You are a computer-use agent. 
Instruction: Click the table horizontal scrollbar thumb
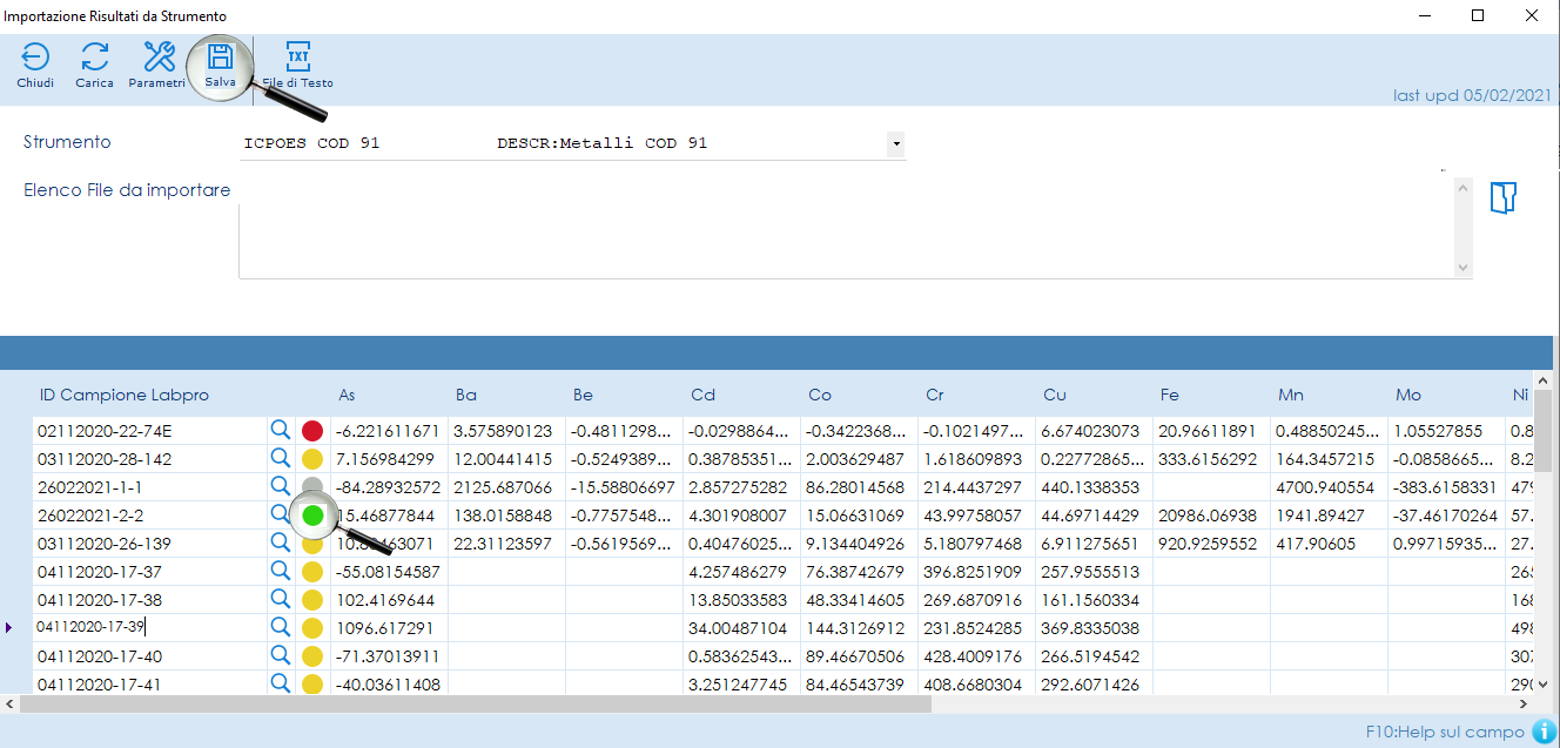coord(475,704)
